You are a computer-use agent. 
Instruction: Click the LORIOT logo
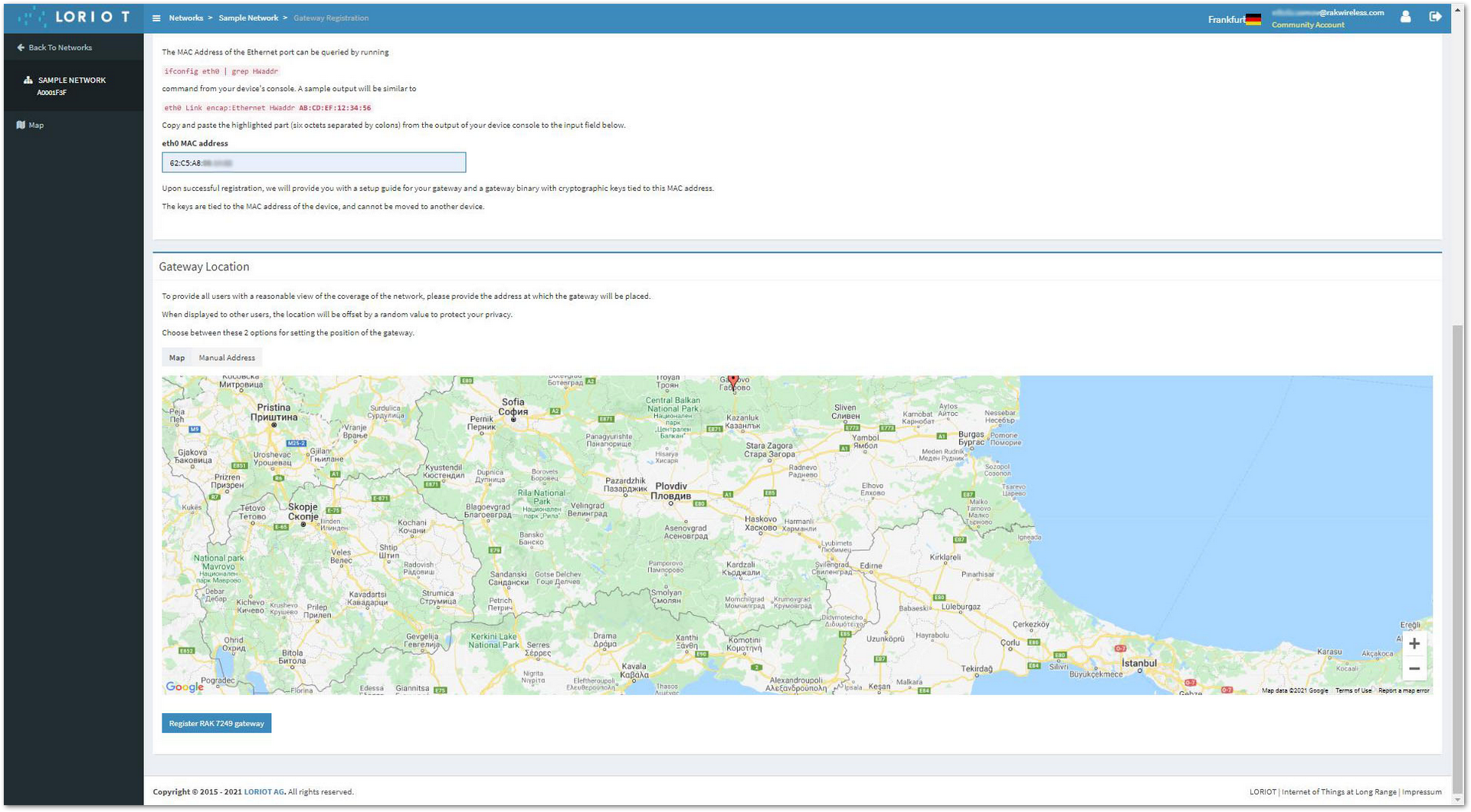74,17
